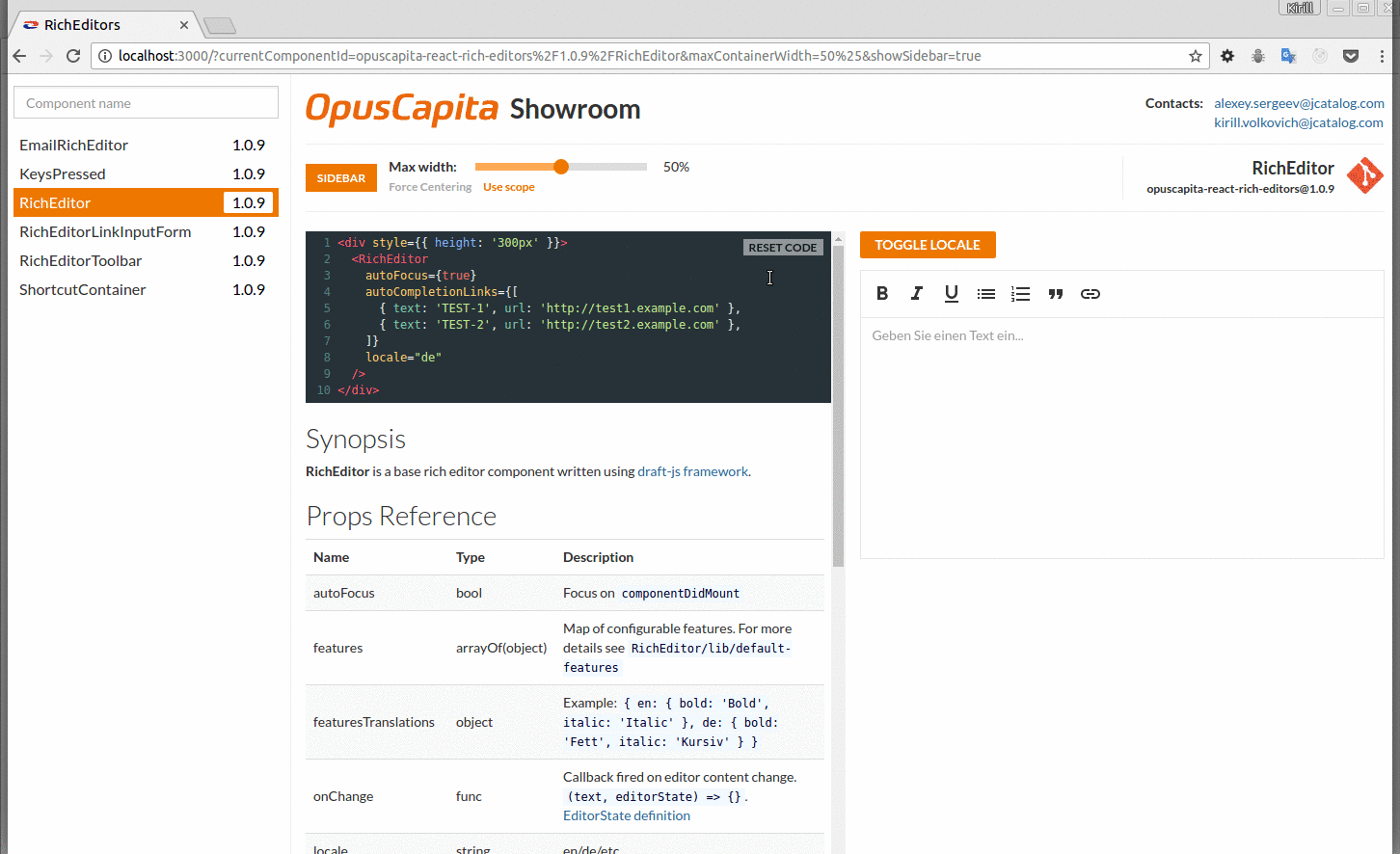Click the 1.0.9 version badge for RichEditor
The height and width of the screenshot is (854, 1400).
(x=249, y=202)
